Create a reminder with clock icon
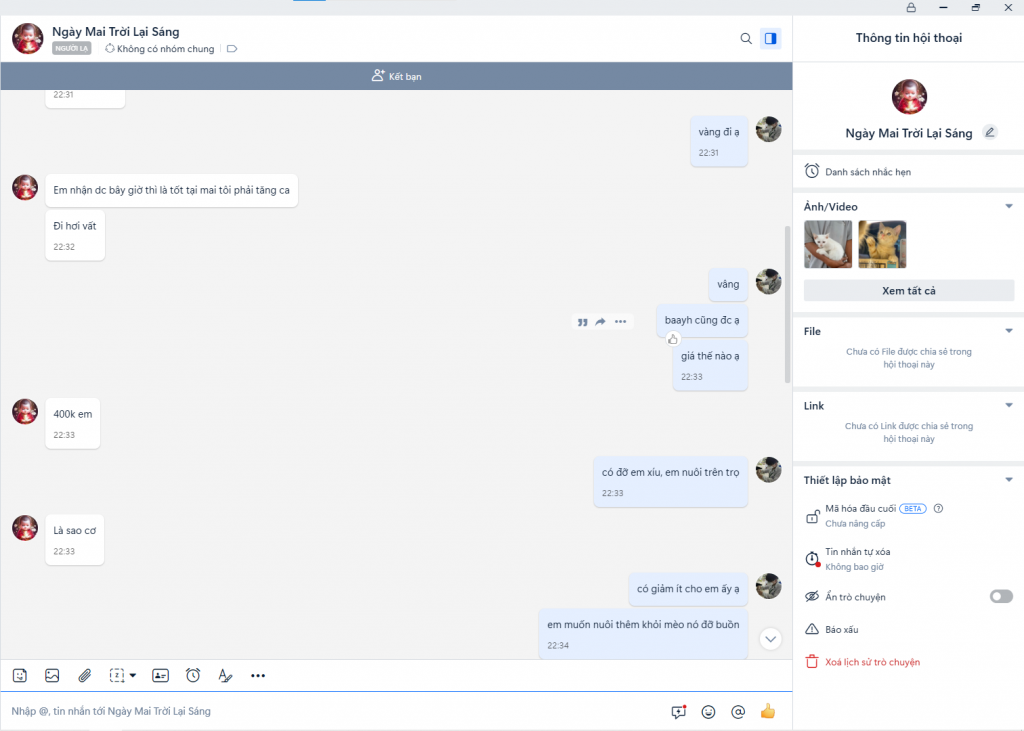 pos(193,675)
